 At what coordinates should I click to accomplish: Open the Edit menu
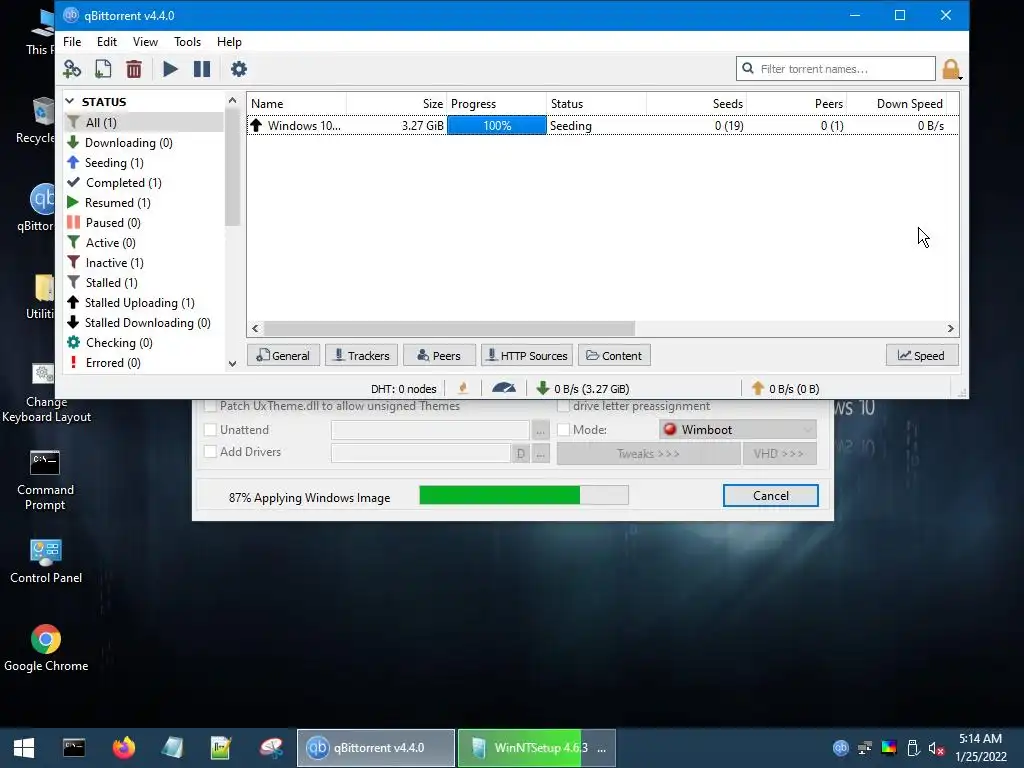(106, 42)
